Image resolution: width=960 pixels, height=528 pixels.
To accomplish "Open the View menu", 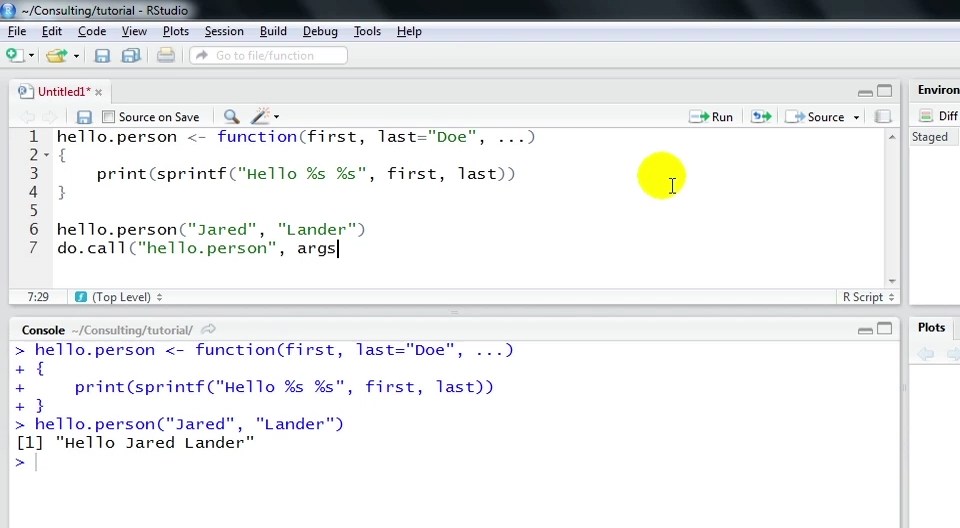I will [134, 31].
